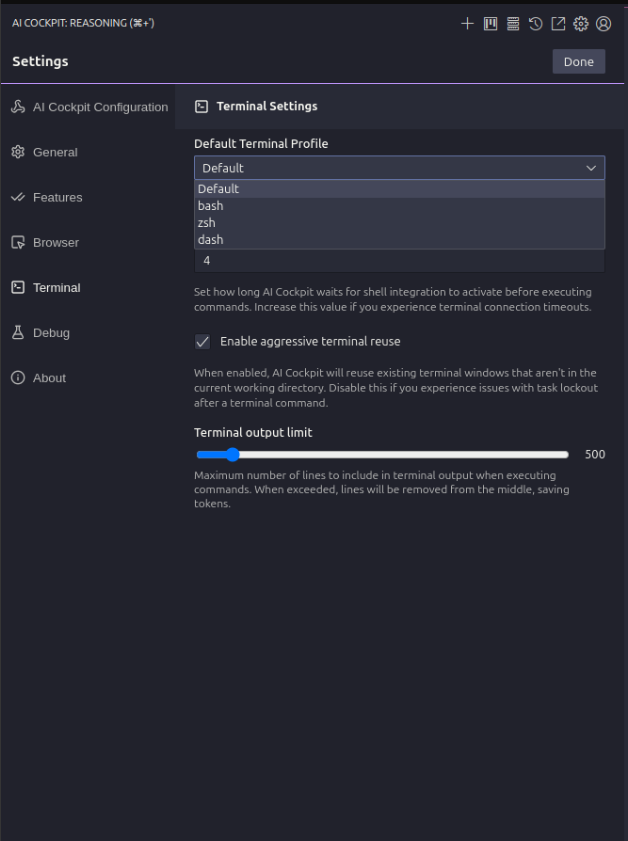
Task: Click the flask icon next to Debug
Action: pos(17,332)
